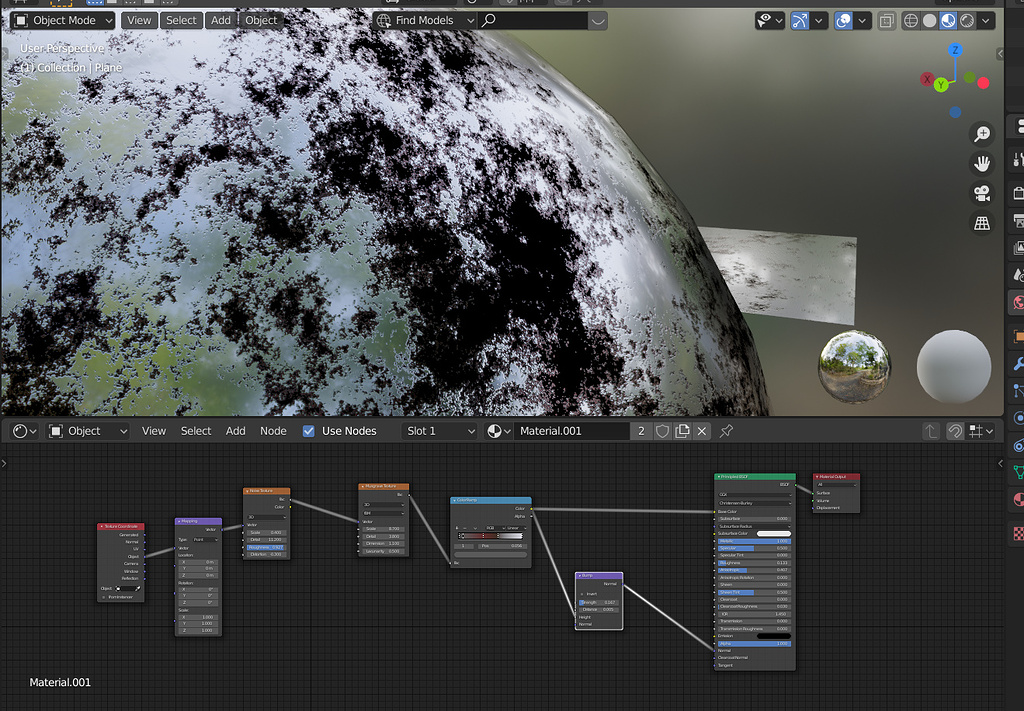Open the node snap type dropdown
The height and width of the screenshot is (711, 1024).
coord(981,431)
